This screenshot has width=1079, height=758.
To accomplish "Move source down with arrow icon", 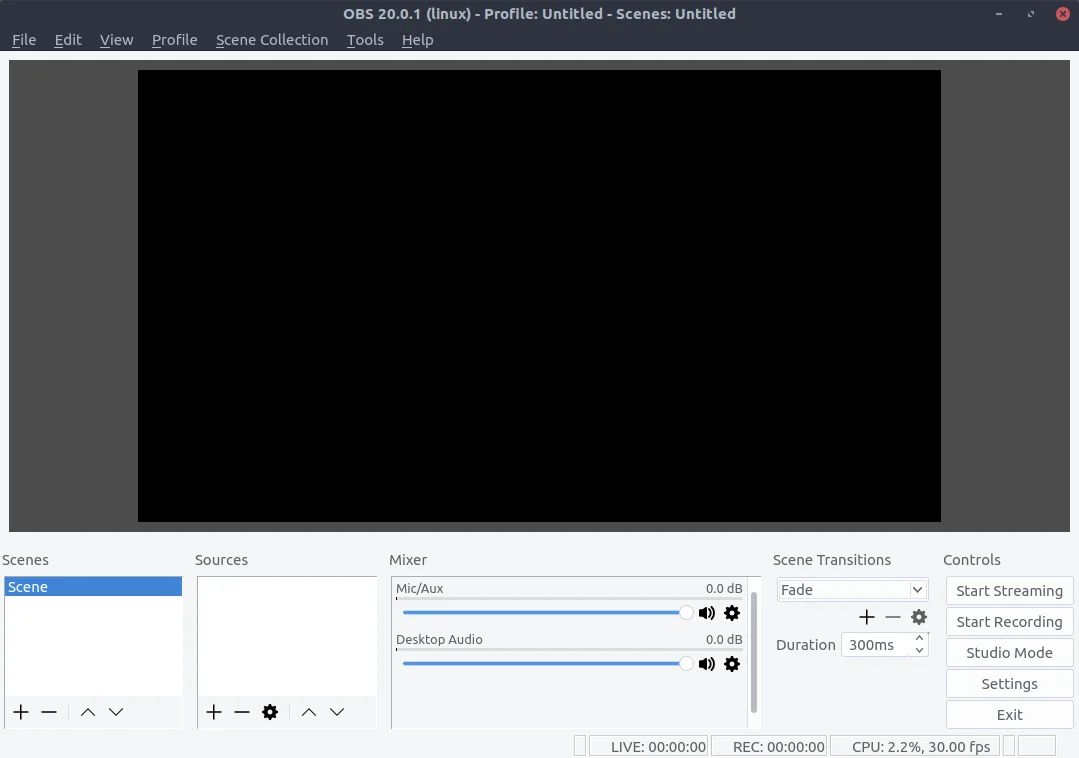I will point(337,712).
